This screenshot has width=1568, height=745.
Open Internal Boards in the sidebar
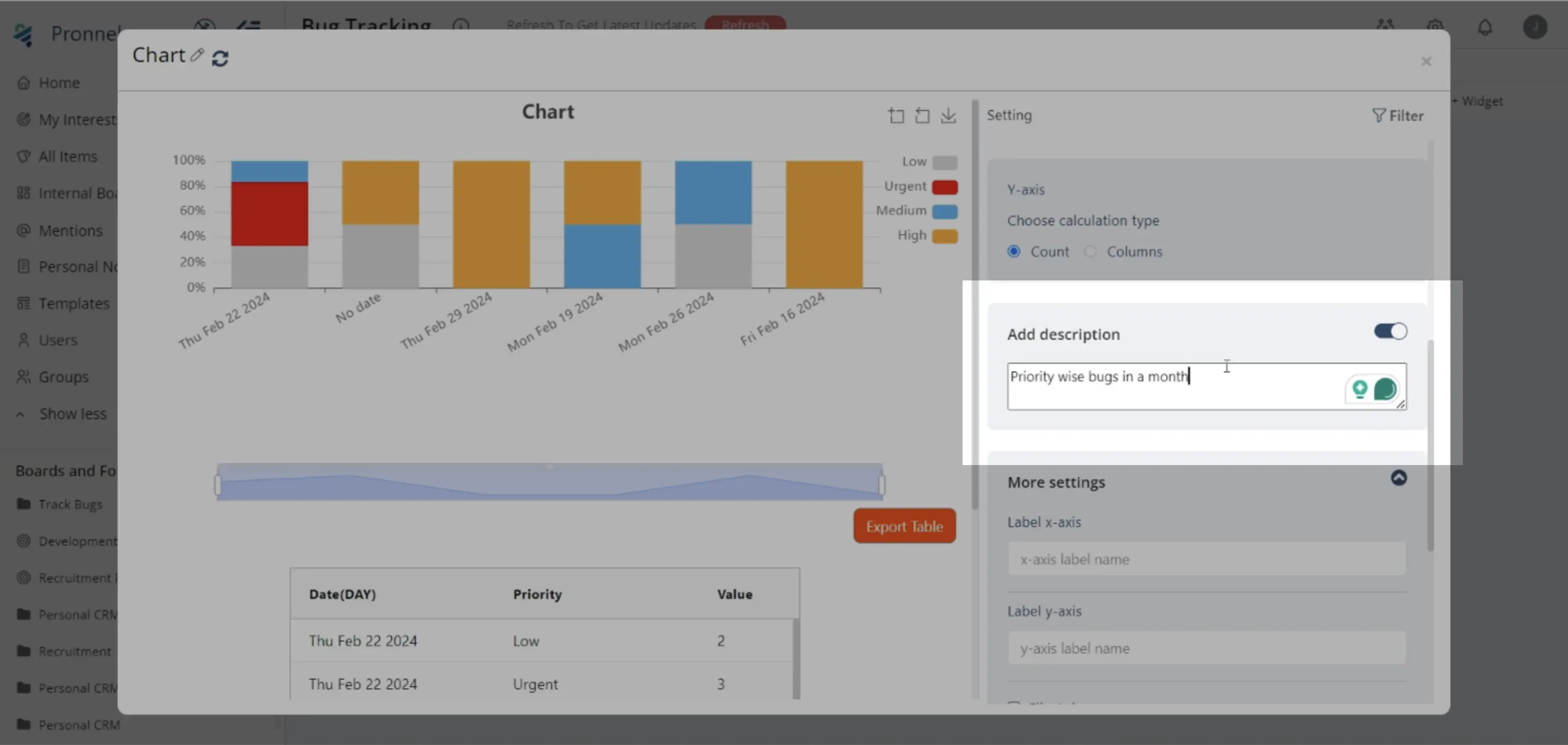[66, 193]
